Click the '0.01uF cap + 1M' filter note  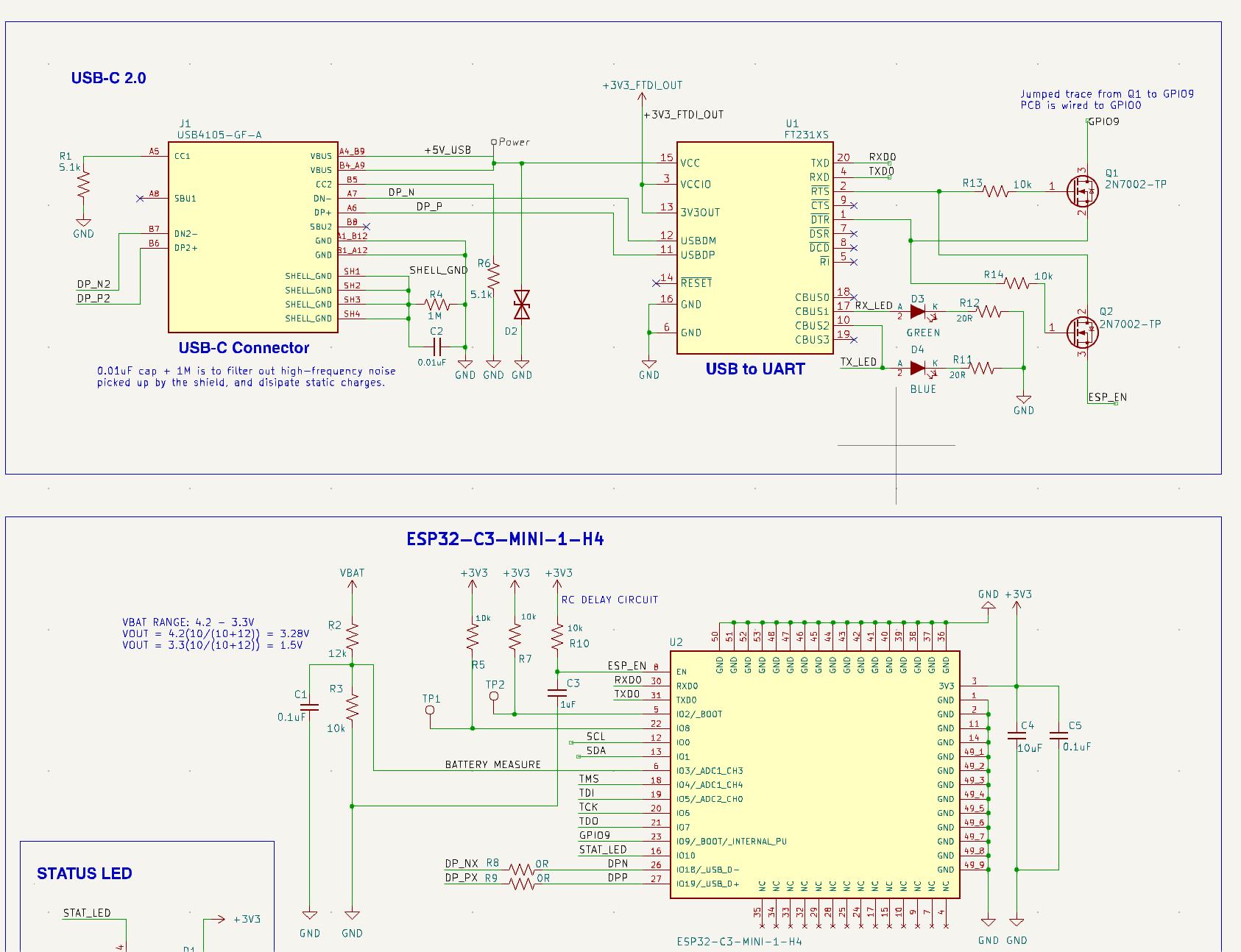point(246,377)
